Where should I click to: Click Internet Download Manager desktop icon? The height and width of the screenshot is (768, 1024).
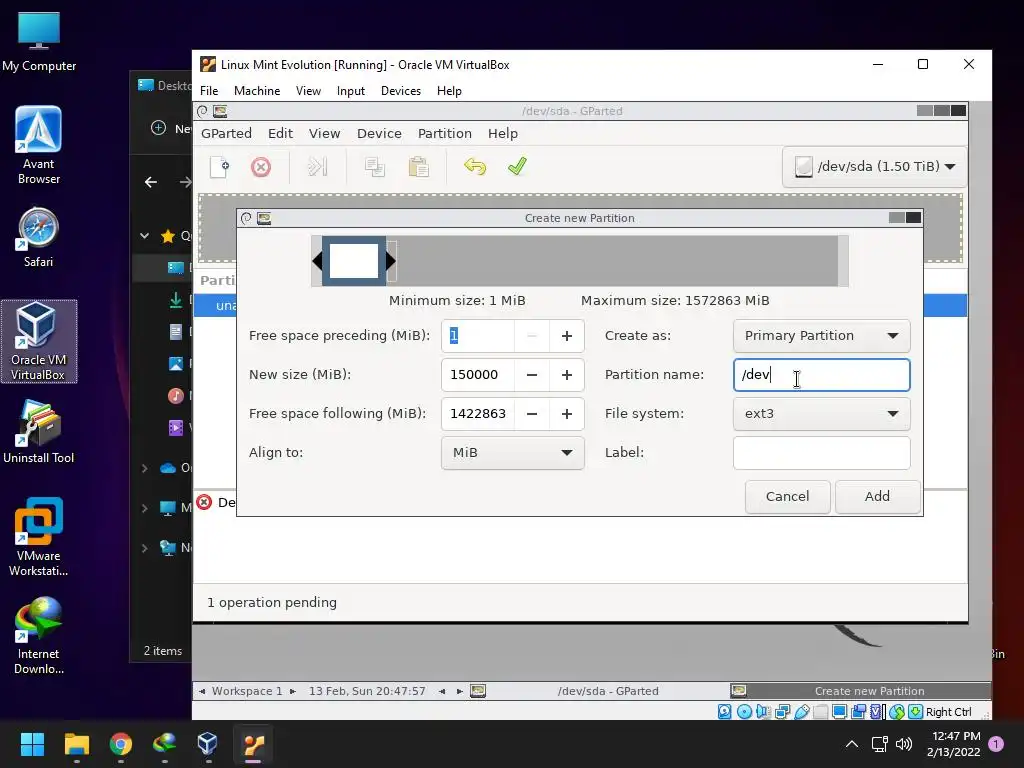(39, 635)
